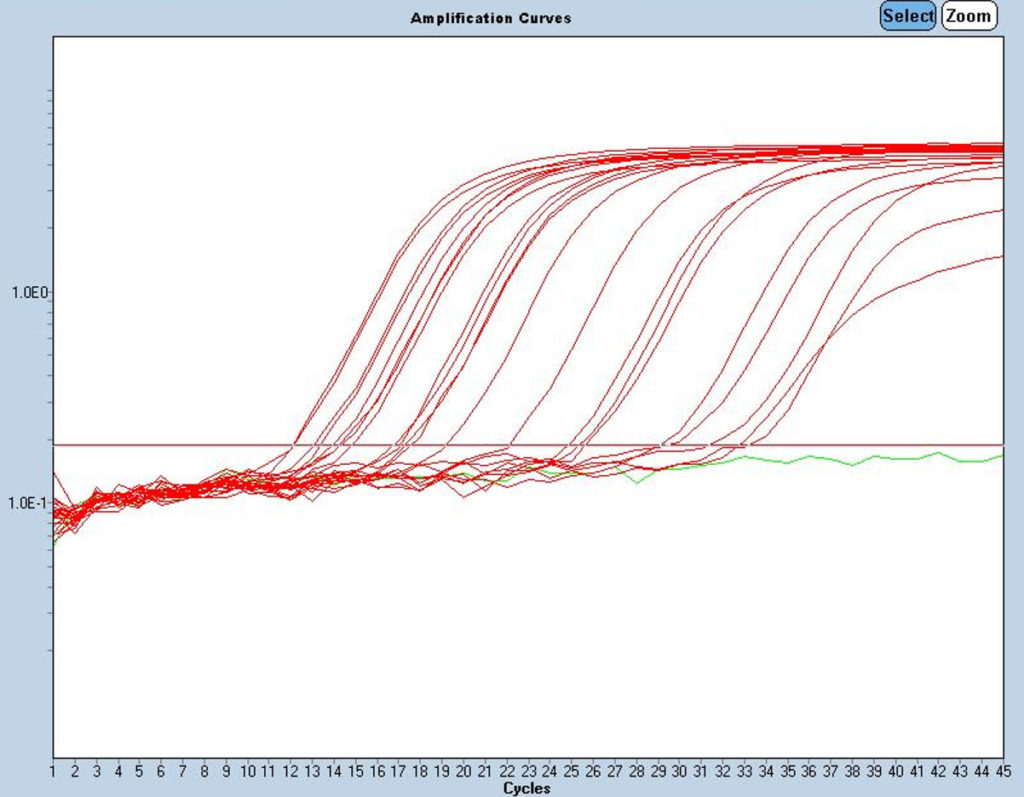Click the Select mode button

pyautogui.click(x=907, y=16)
